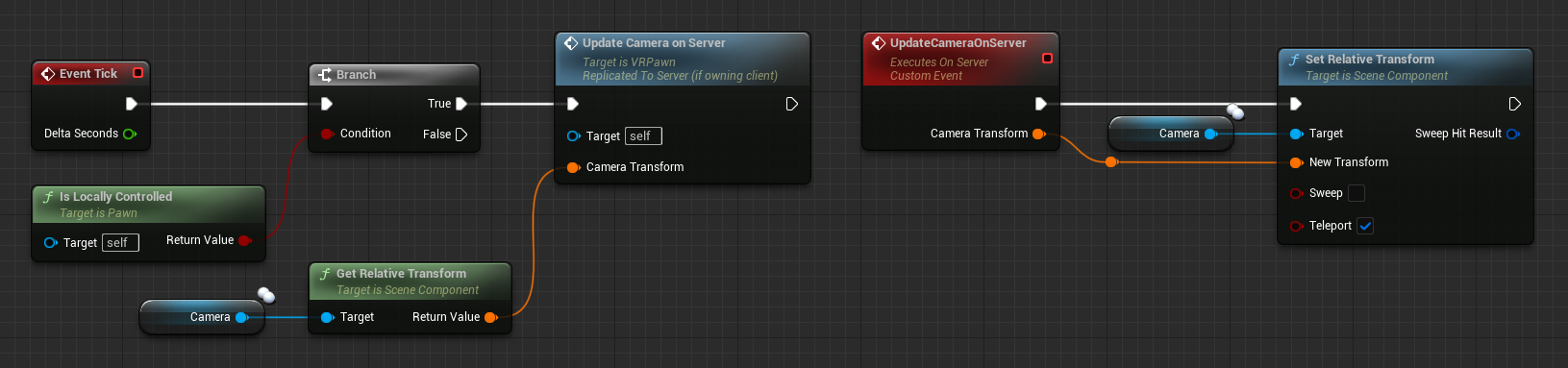Click Update Camera on Server input execution pin
This screenshot has height=368, width=1568.
573,104
